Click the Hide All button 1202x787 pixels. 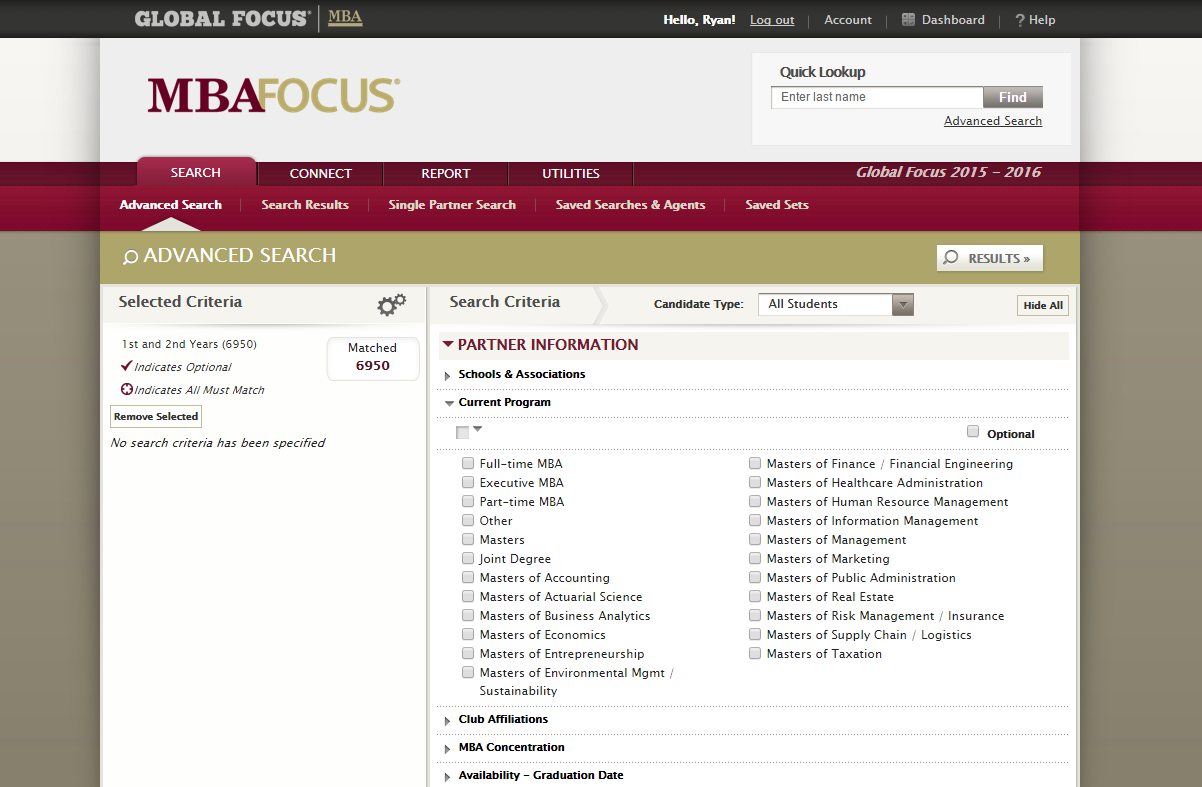point(1043,305)
